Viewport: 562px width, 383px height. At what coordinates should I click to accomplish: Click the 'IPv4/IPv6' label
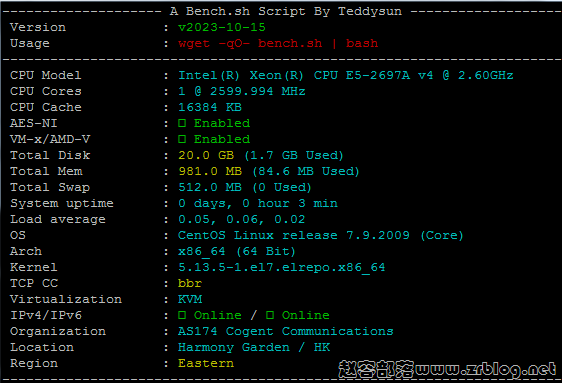pos(46,315)
